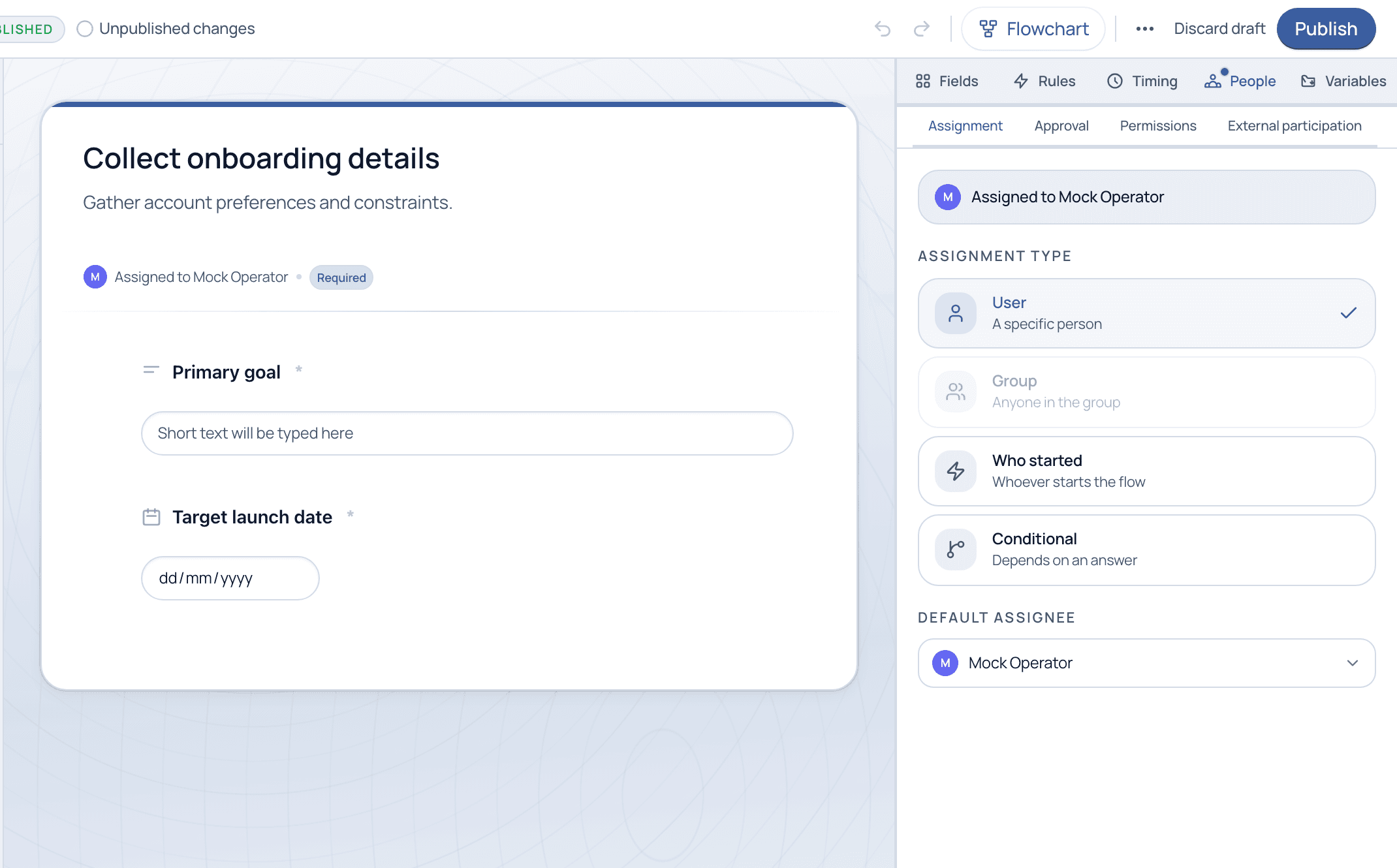The height and width of the screenshot is (868, 1397).
Task: Open the Permissions sub-tab
Action: (x=1158, y=125)
